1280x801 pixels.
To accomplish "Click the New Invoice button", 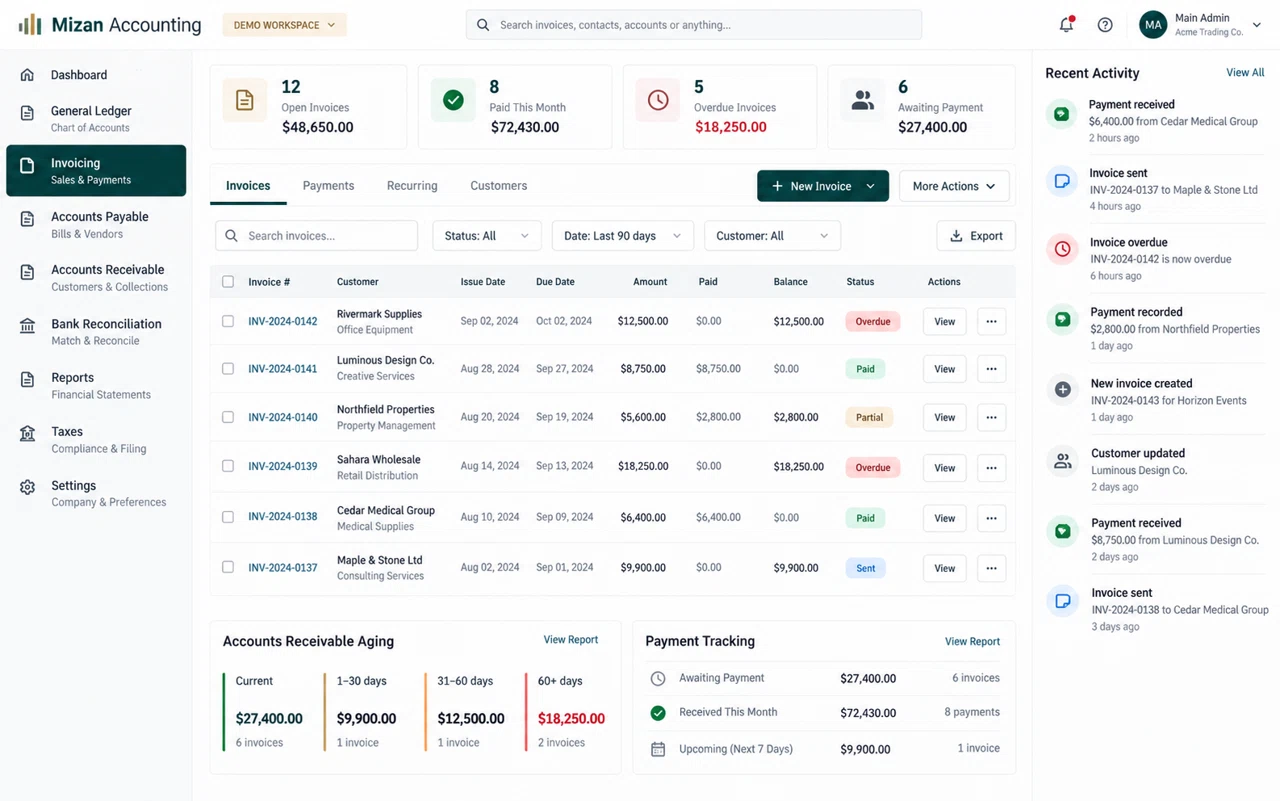I will click(823, 186).
